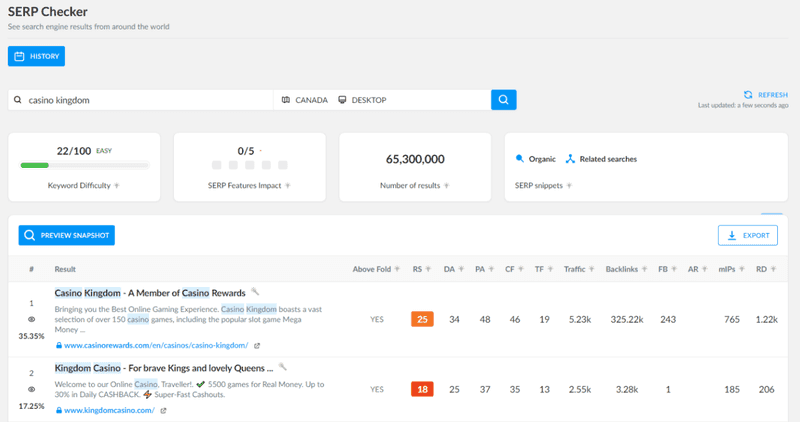This screenshot has width=800, height=422.
Task: Click the map icon next to Canada
Action: tap(286, 100)
